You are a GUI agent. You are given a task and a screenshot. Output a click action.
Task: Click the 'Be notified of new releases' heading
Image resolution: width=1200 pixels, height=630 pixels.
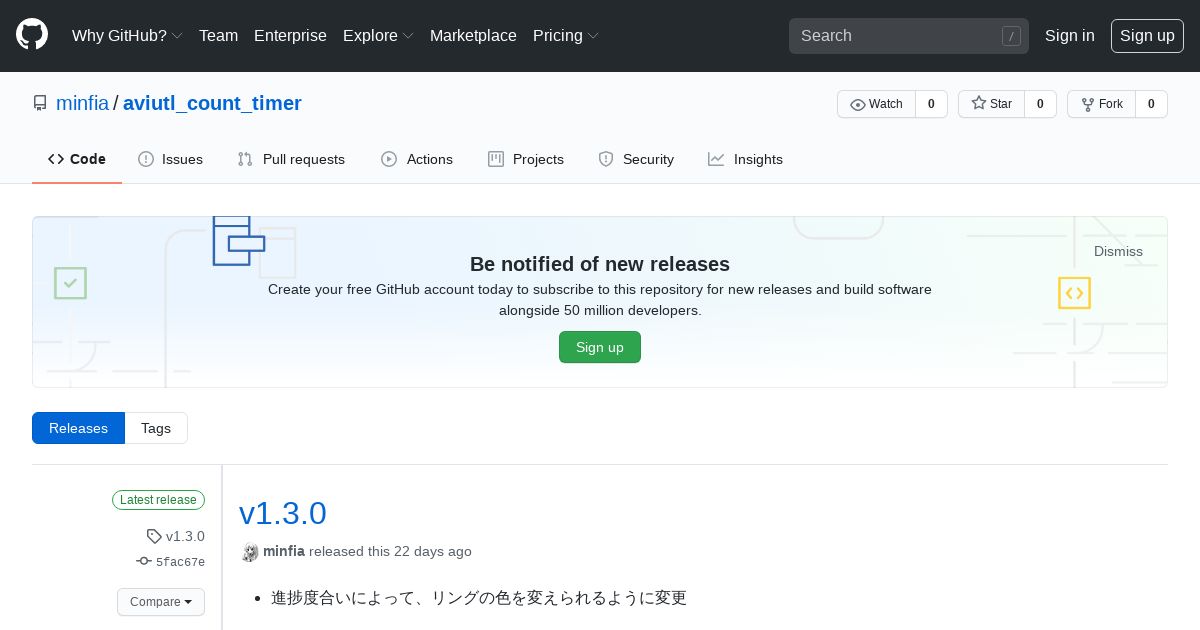click(600, 264)
